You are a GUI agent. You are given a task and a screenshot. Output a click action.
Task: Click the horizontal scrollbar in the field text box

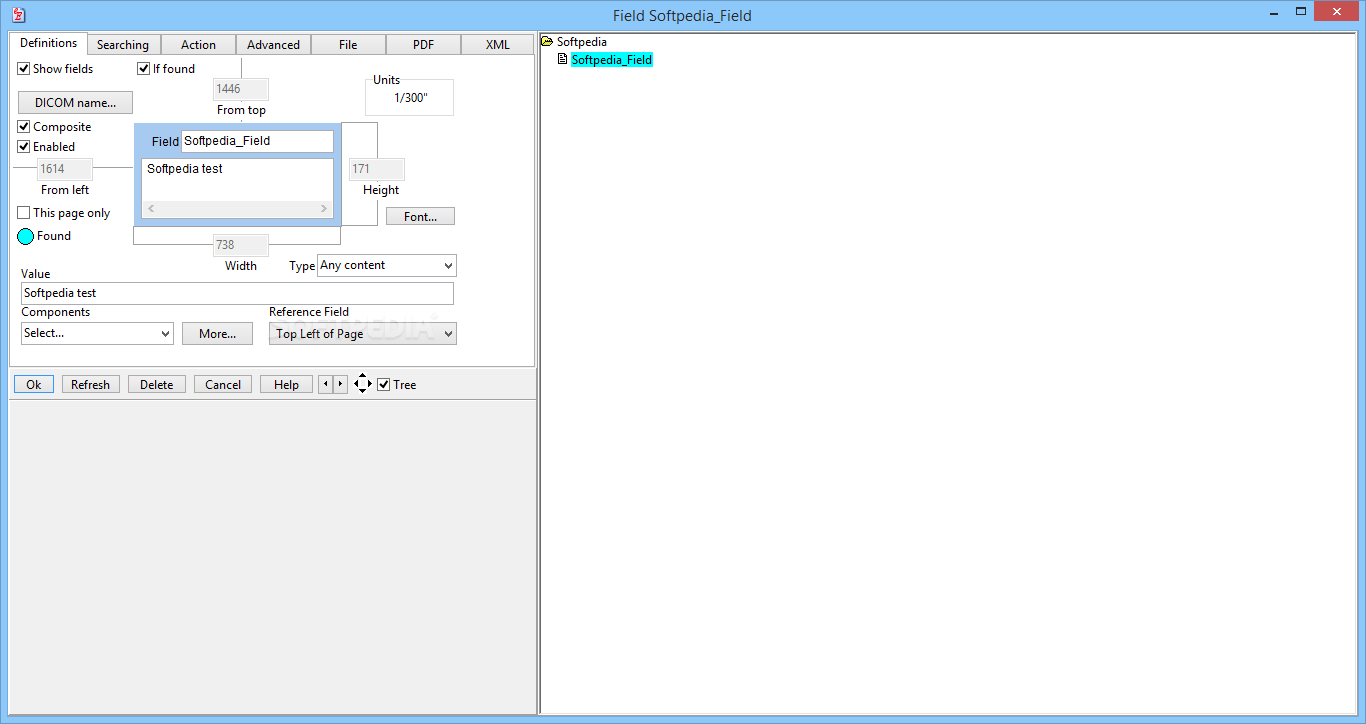coord(237,209)
